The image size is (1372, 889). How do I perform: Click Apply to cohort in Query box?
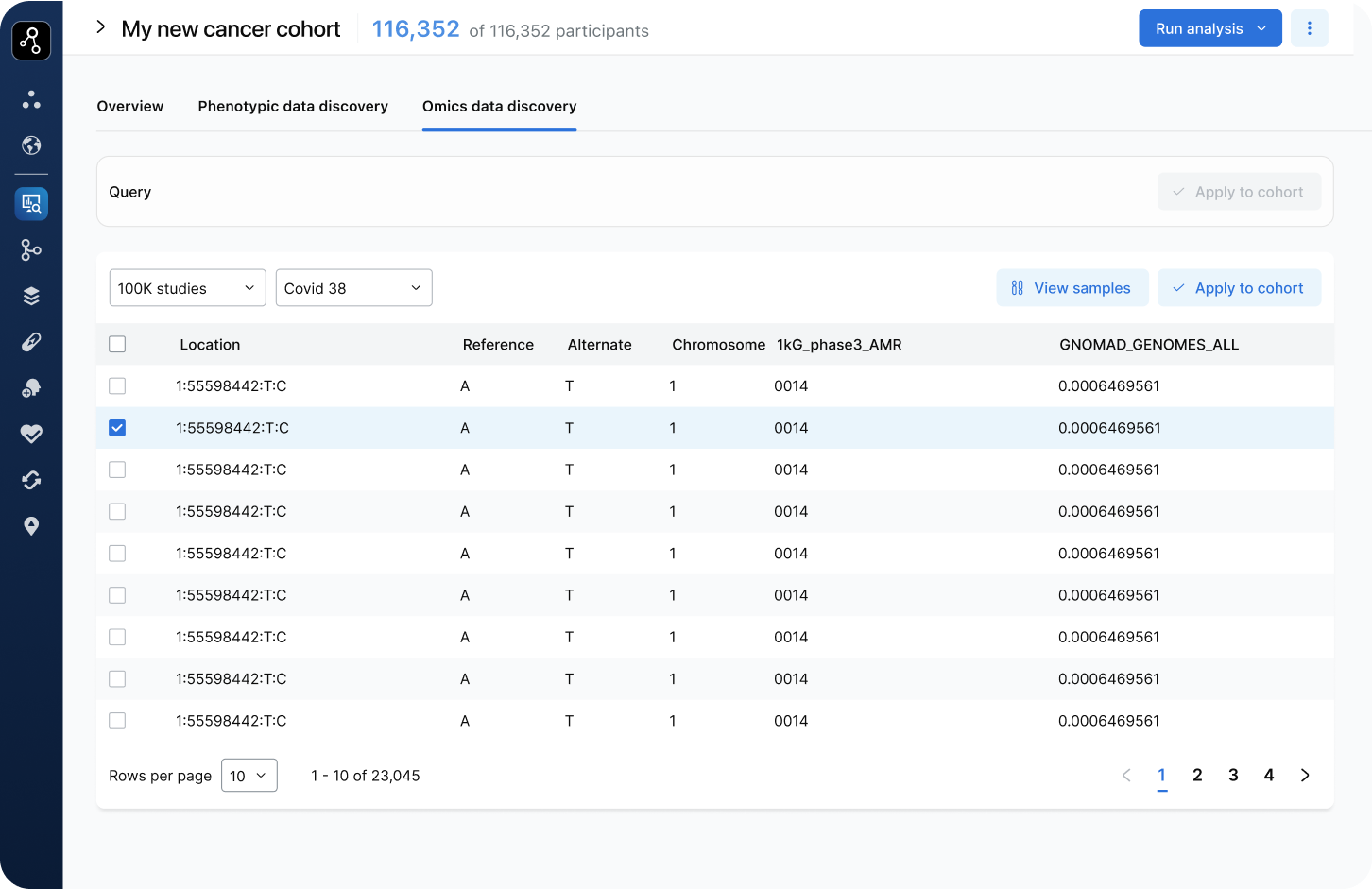click(x=1240, y=192)
